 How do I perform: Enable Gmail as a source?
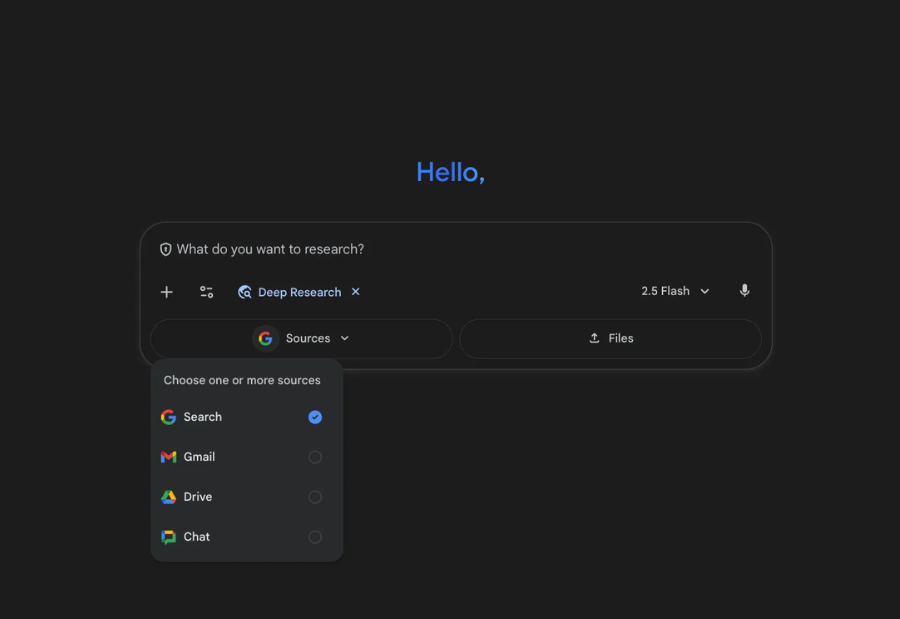click(x=315, y=457)
